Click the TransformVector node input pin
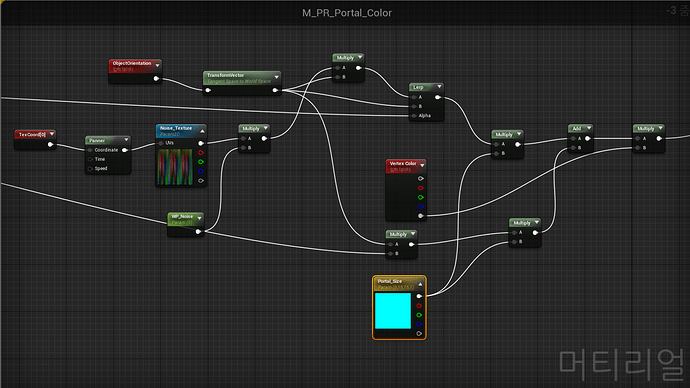 (208, 91)
